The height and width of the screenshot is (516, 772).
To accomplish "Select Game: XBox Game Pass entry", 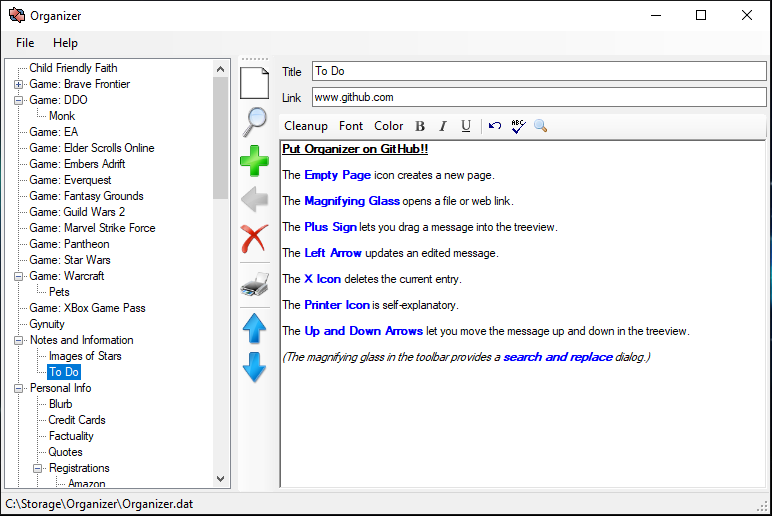I will [x=87, y=308].
